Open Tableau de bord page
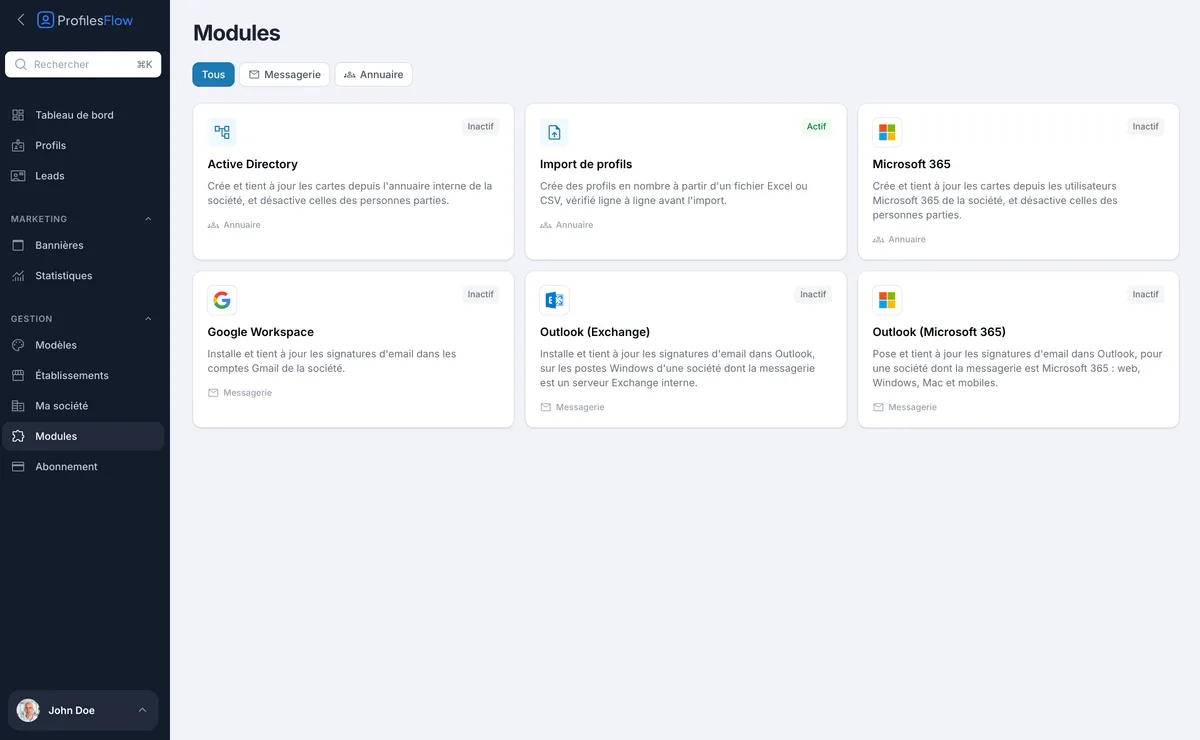Image resolution: width=1200 pixels, height=740 pixels. tap(84, 115)
